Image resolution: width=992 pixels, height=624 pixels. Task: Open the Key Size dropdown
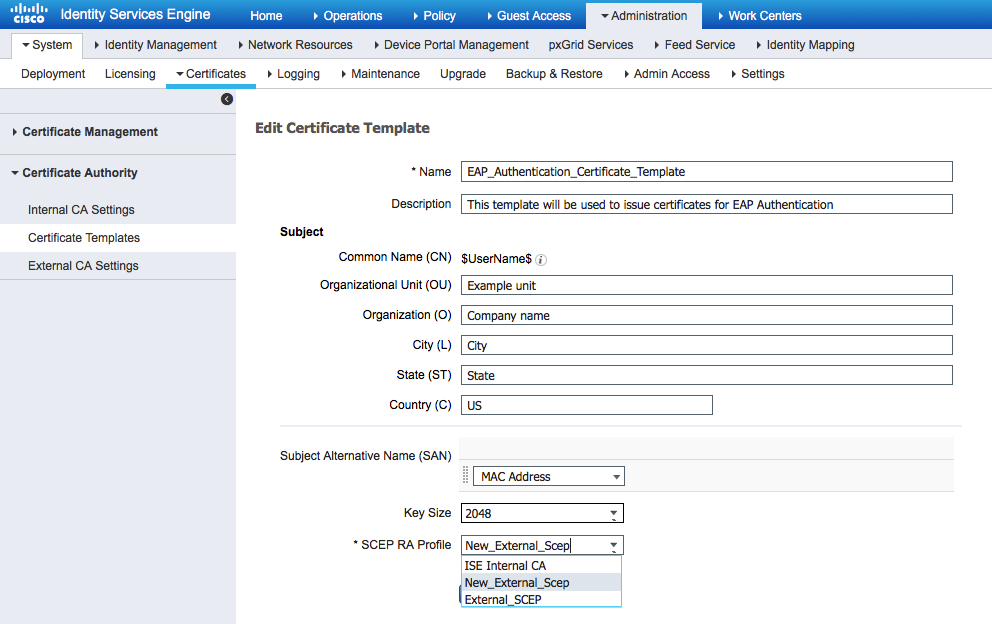click(x=542, y=514)
